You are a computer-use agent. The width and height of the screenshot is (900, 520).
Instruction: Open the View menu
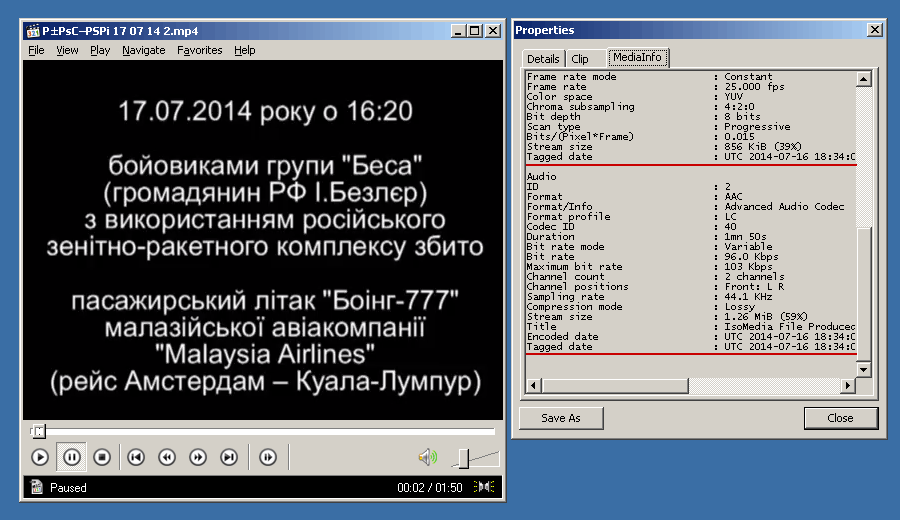[x=67, y=50]
